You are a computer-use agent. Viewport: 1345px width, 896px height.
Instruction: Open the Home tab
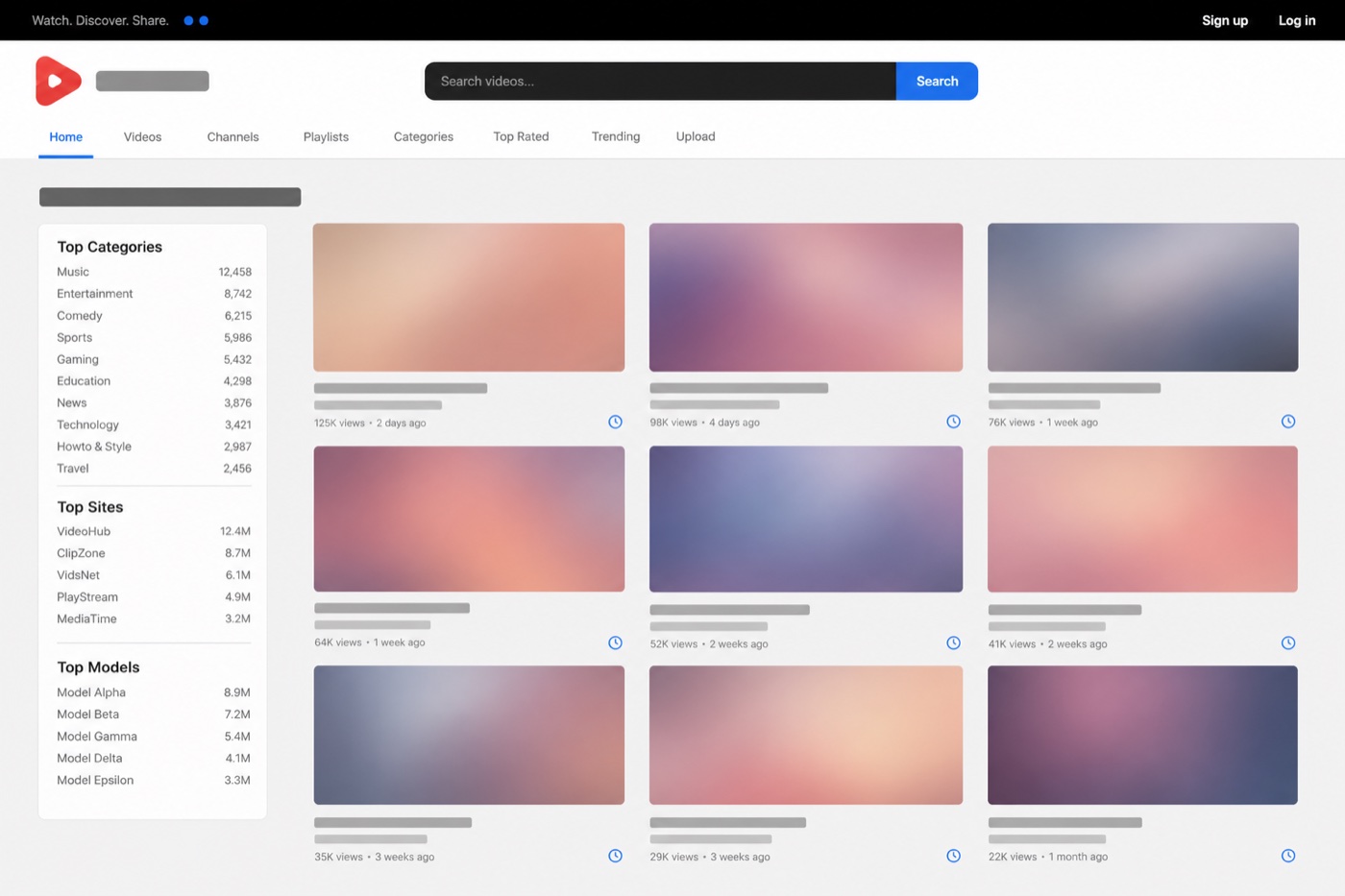pyautogui.click(x=65, y=136)
